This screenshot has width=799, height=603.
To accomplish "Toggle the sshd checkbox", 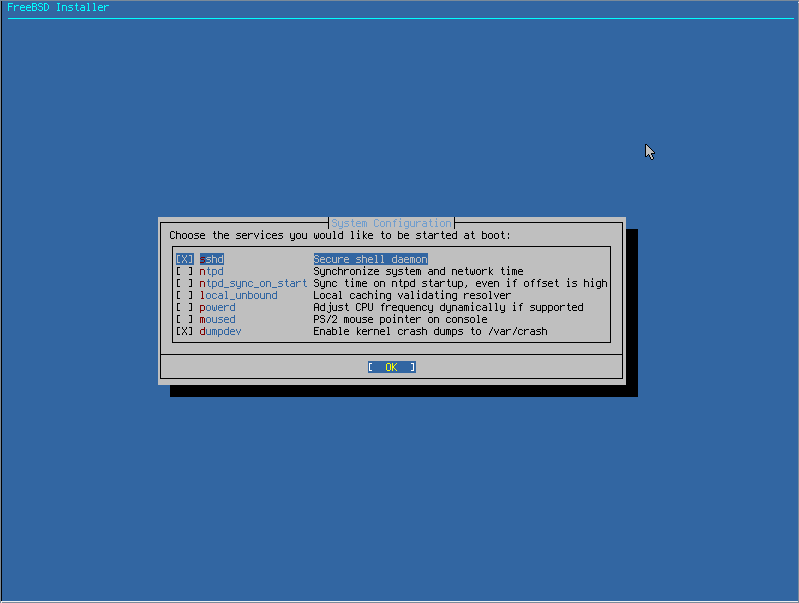I will tap(184, 259).
